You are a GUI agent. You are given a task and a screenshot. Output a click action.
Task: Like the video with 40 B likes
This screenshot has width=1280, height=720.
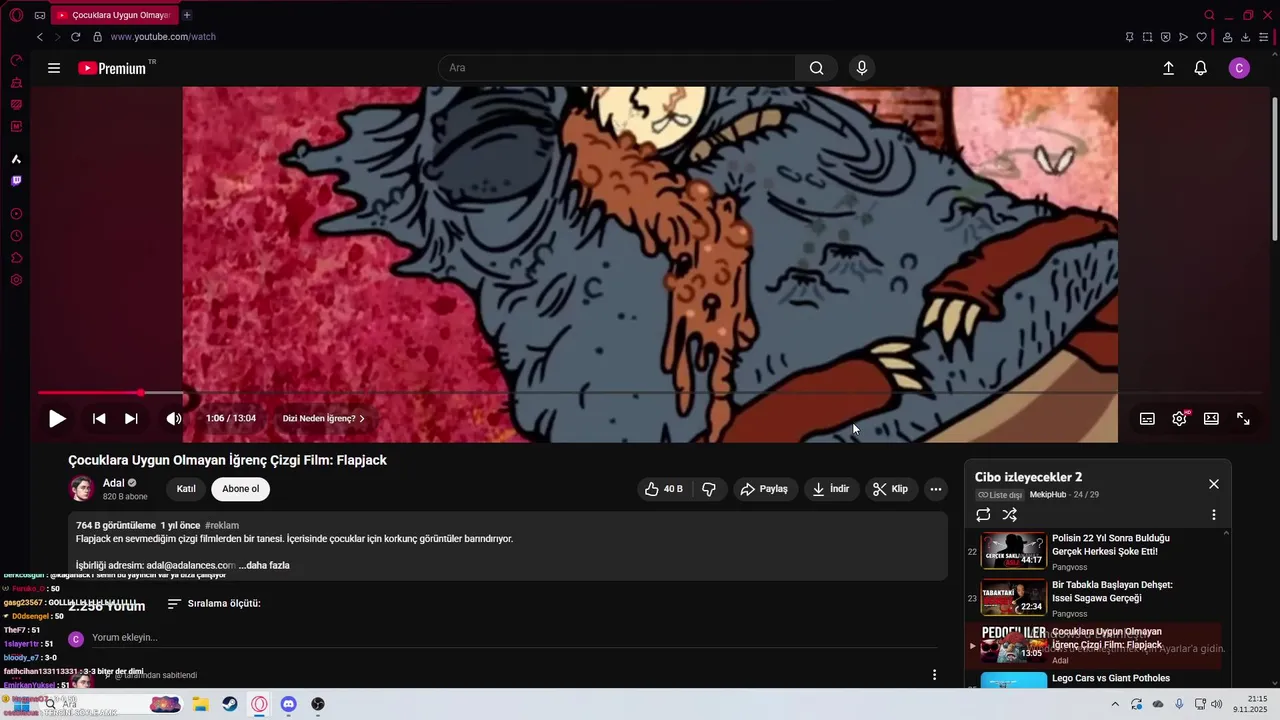(x=664, y=489)
